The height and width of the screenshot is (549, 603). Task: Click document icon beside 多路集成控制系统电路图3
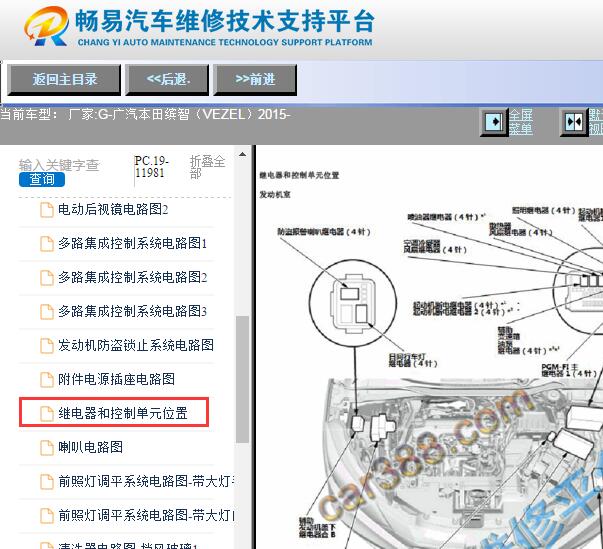click(47, 311)
